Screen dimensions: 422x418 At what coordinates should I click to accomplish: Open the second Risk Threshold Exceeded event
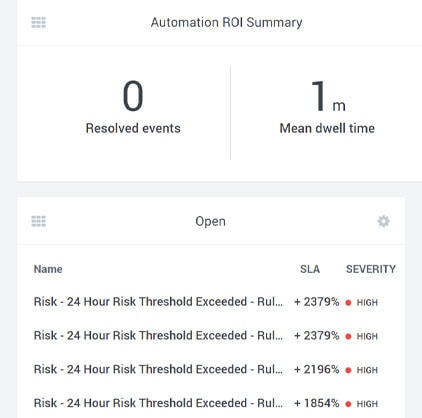[158, 335]
